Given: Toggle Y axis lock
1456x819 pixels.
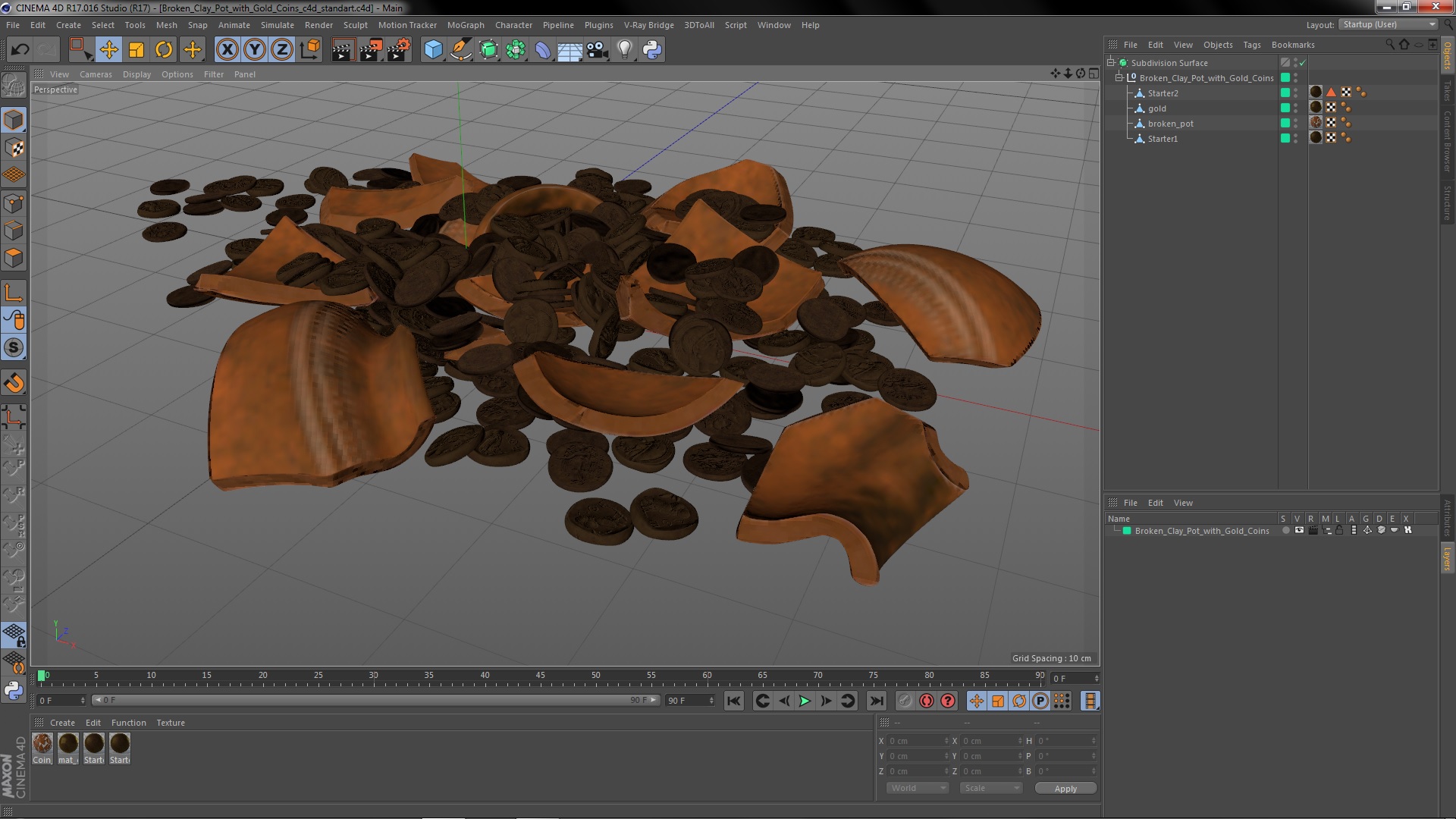Looking at the screenshot, I should tap(255, 50).
